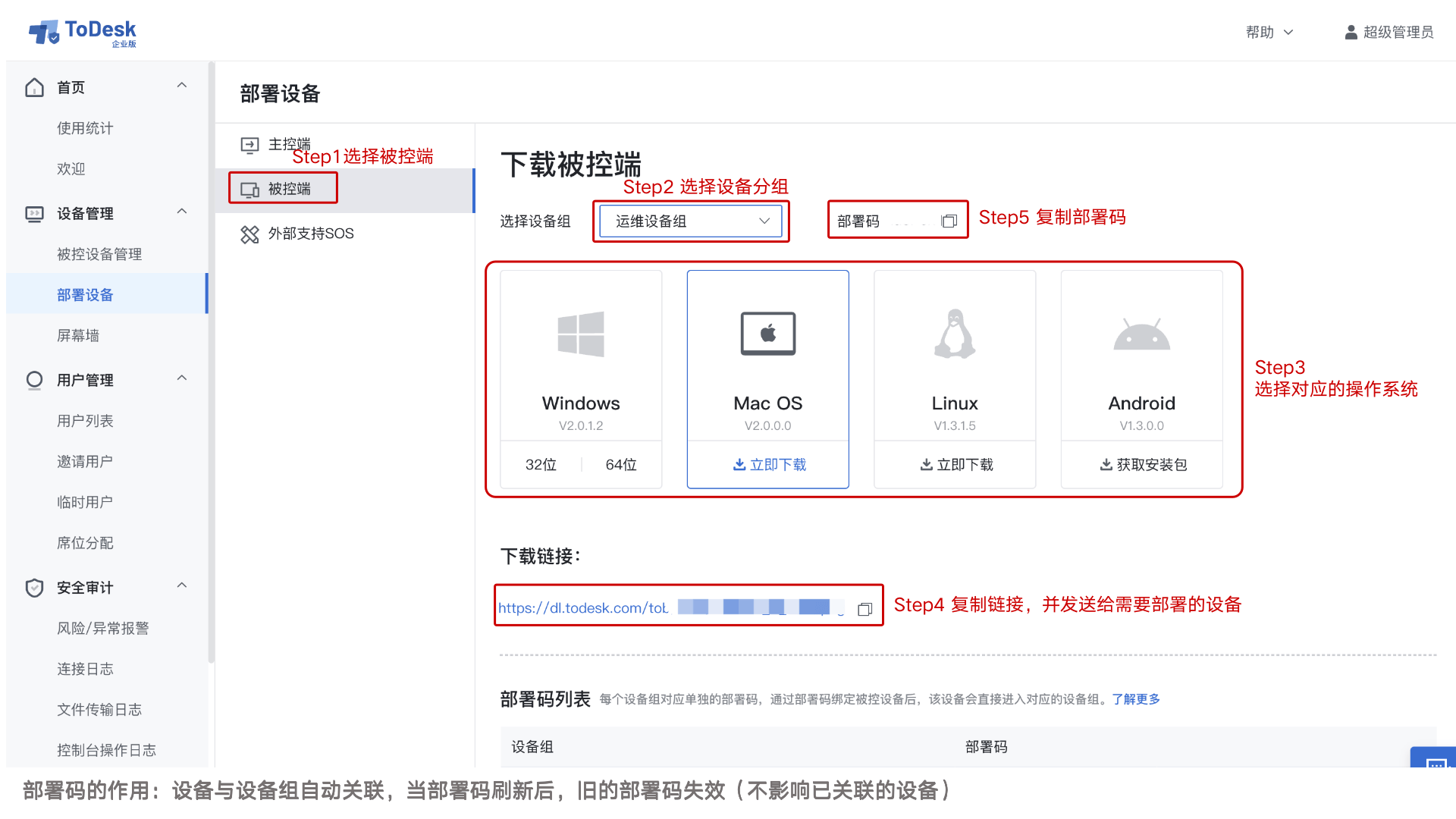Click the monitor icon beside 设备管理

pos(34,214)
